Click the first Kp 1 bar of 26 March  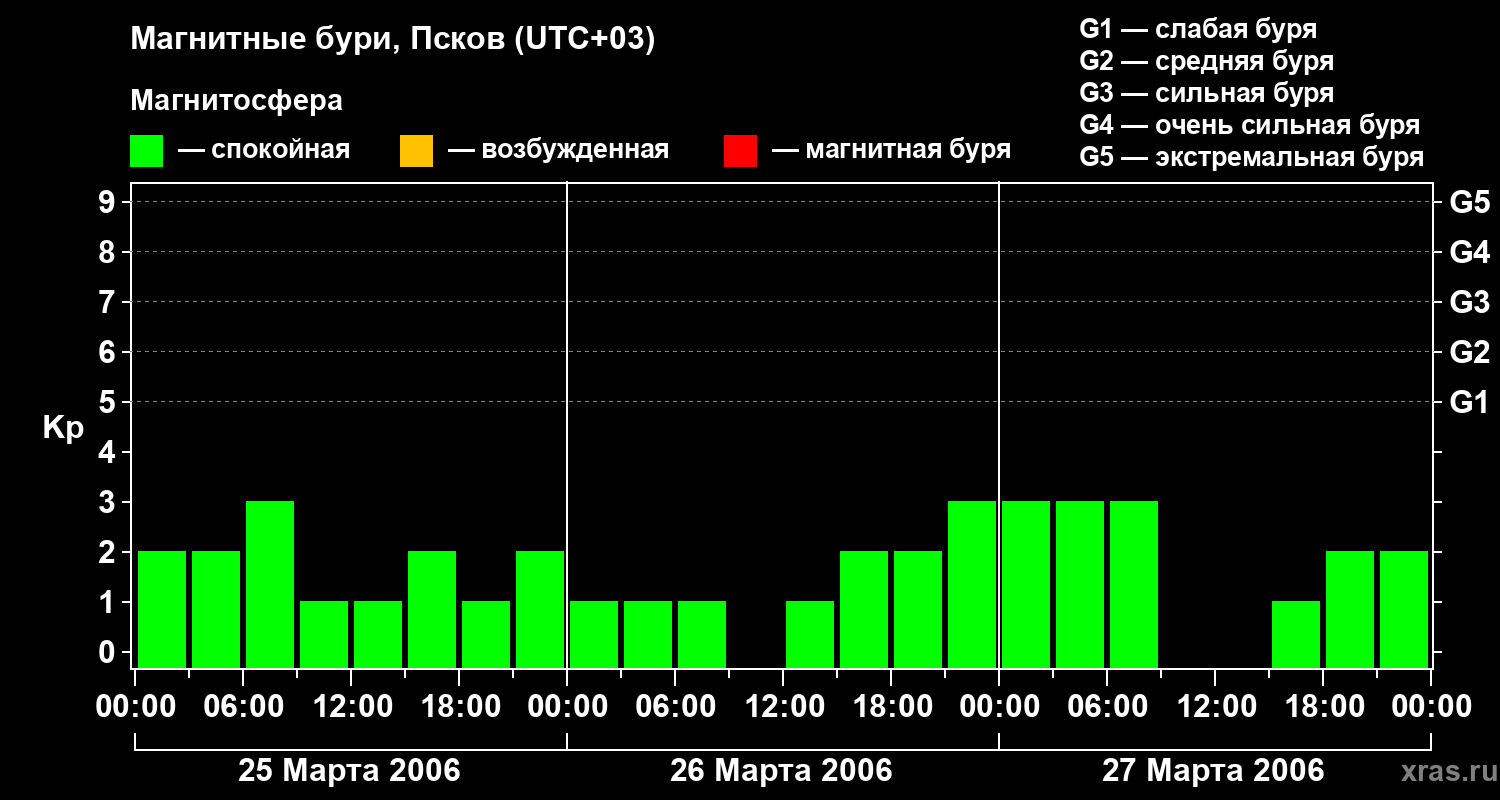(594, 634)
